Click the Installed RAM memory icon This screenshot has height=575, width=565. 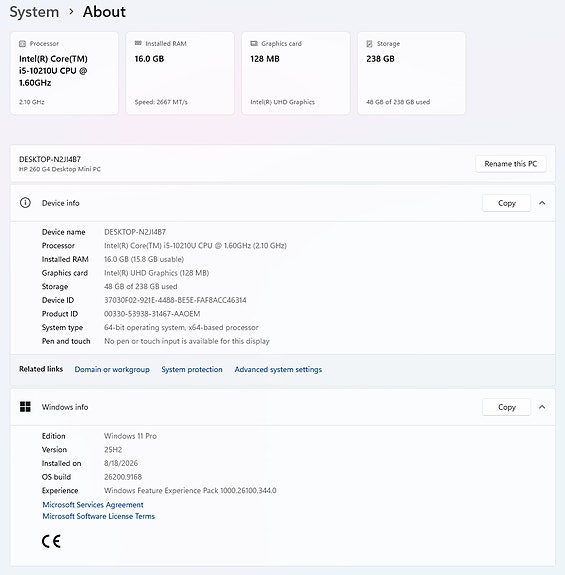138,43
